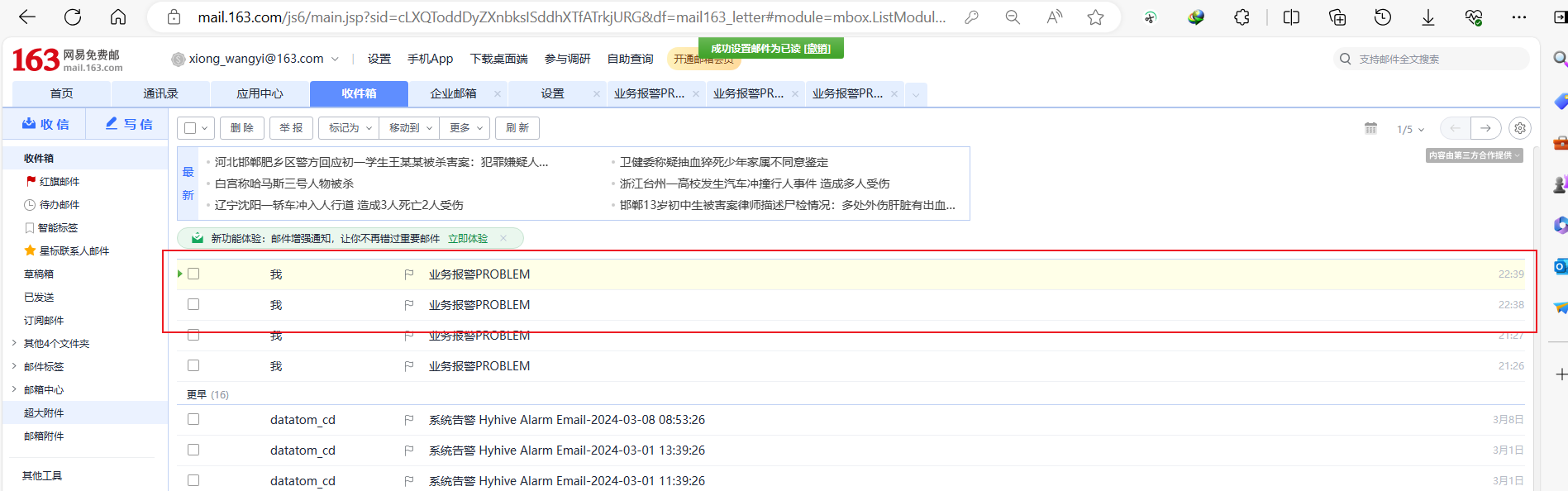Image resolution: width=1568 pixels, height=491 pixels.
Task: Flag the 22:39 业务报警PROBLEM email
Action: pos(408,274)
